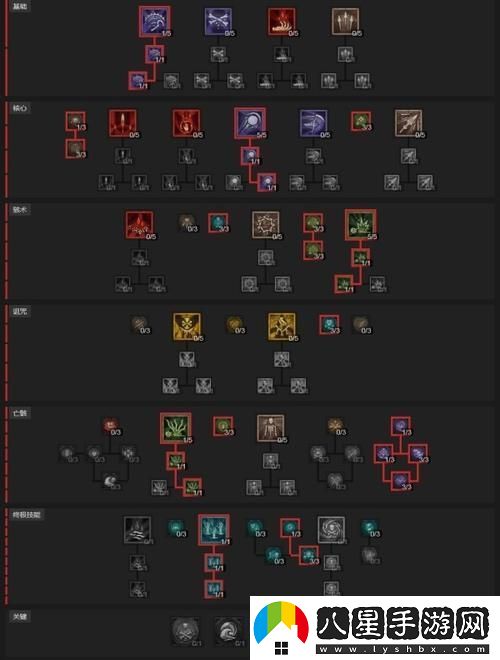This screenshot has height=660, width=500.
Task: Select the right yellow curse skill in 诅咒 row
Action: click(x=282, y=326)
